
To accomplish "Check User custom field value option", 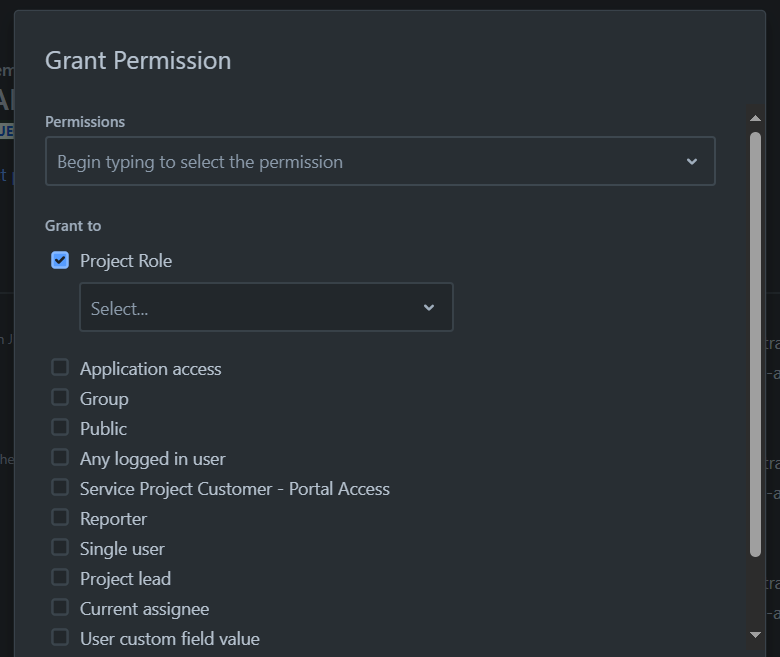I will click(60, 638).
